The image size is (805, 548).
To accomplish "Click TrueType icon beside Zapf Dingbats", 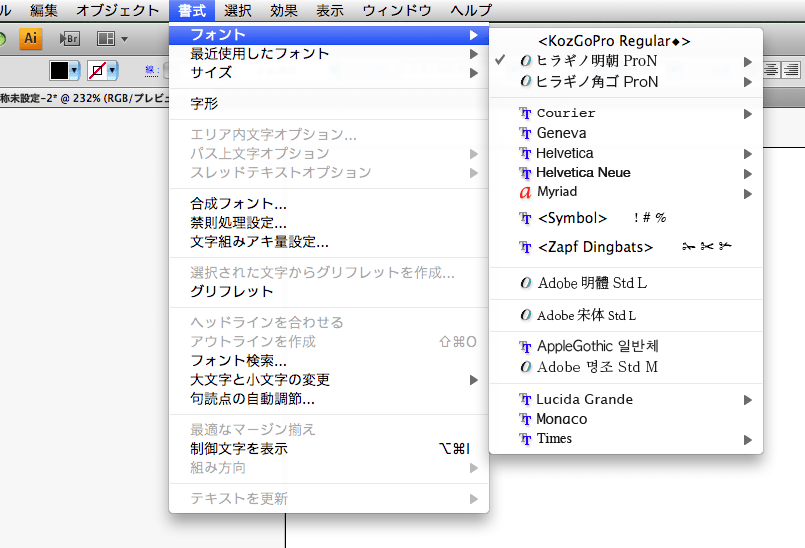I will coord(525,248).
